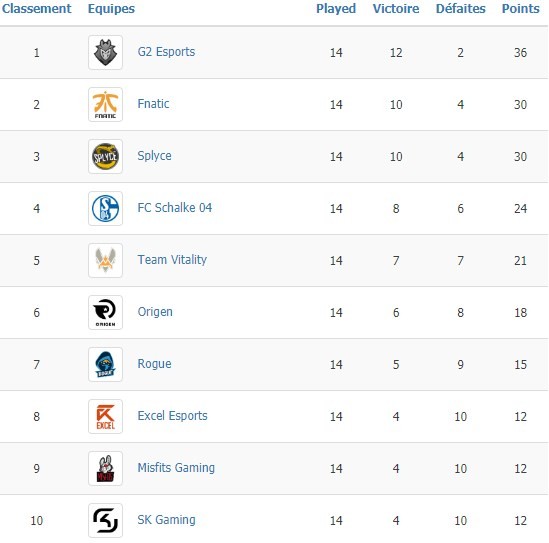Open the Splyce team page link

point(154,156)
